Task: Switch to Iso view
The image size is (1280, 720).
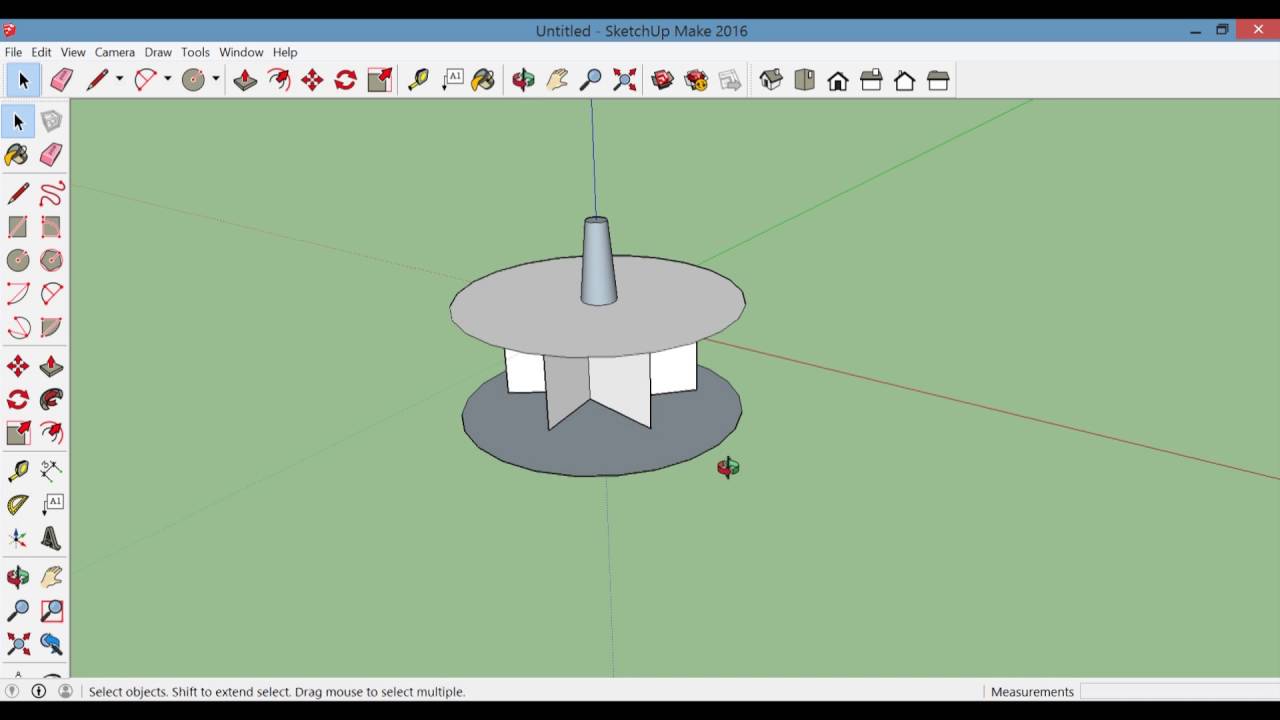Action: point(770,80)
